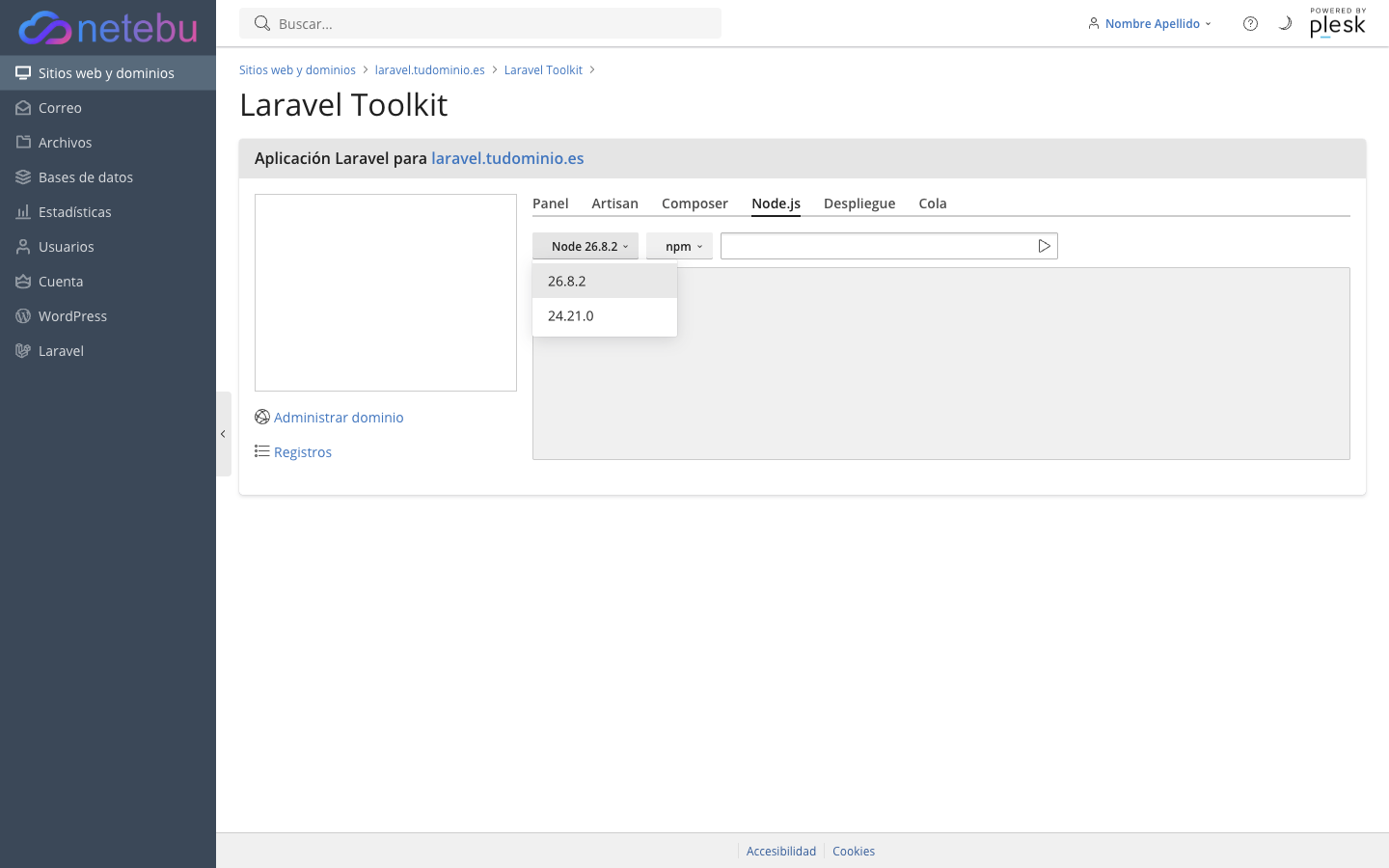Image resolution: width=1389 pixels, height=868 pixels.
Task: Open laravel.tudominio.es link in panel header
Action: [507, 158]
